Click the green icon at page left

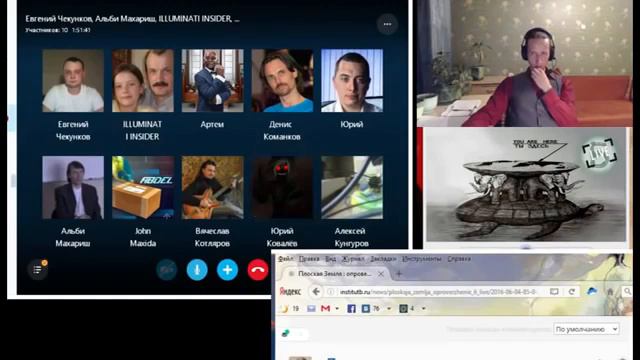286,333
